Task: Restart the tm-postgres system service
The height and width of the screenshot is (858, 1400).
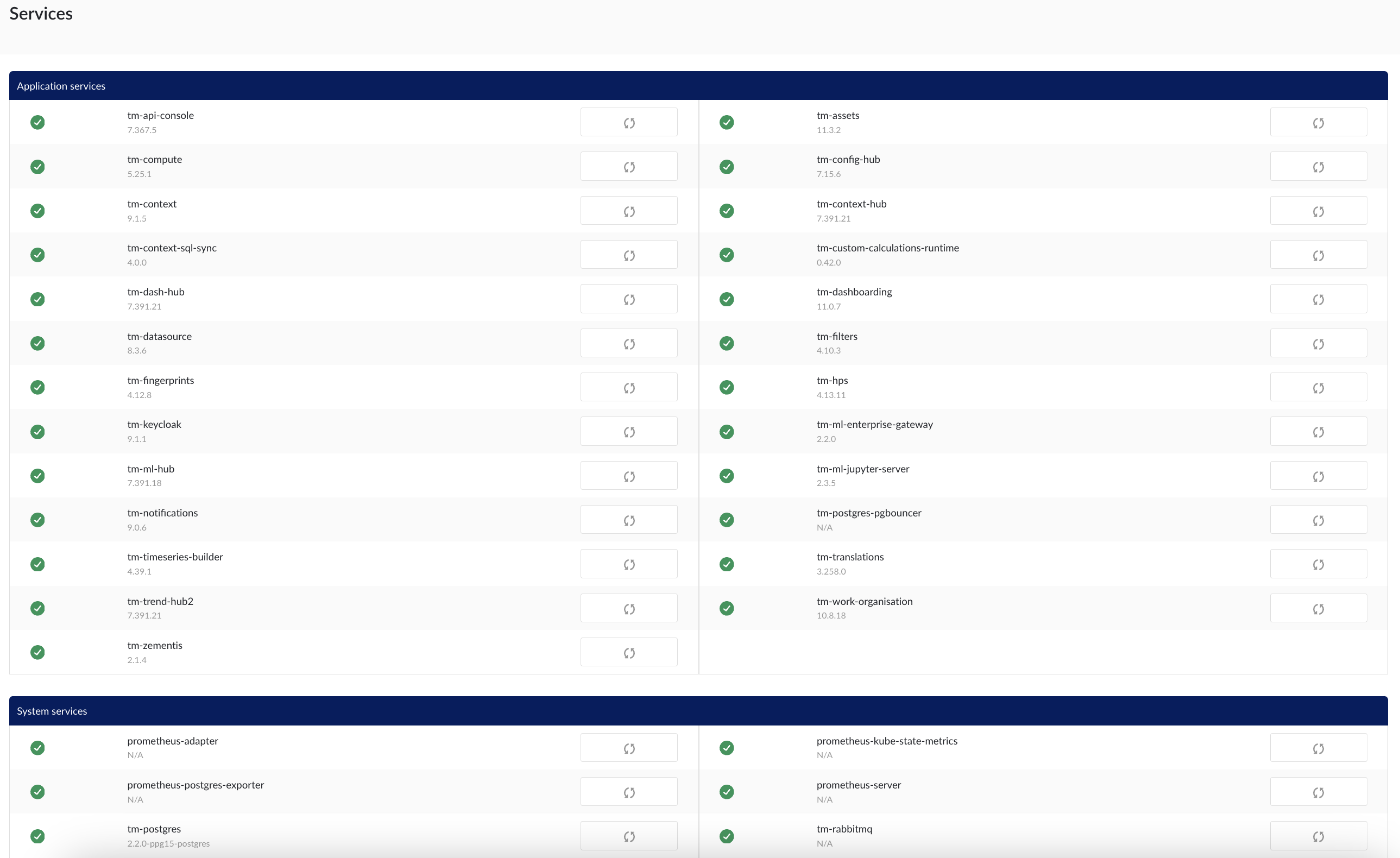Action: (628, 836)
